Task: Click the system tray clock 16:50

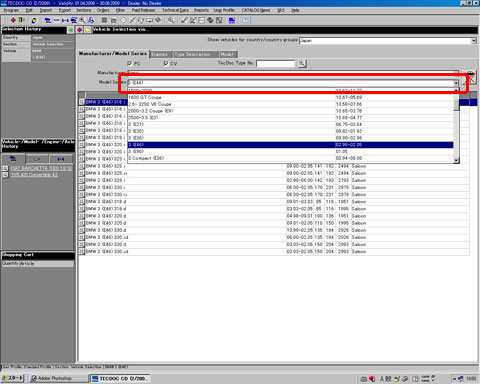Action: click(x=471, y=379)
